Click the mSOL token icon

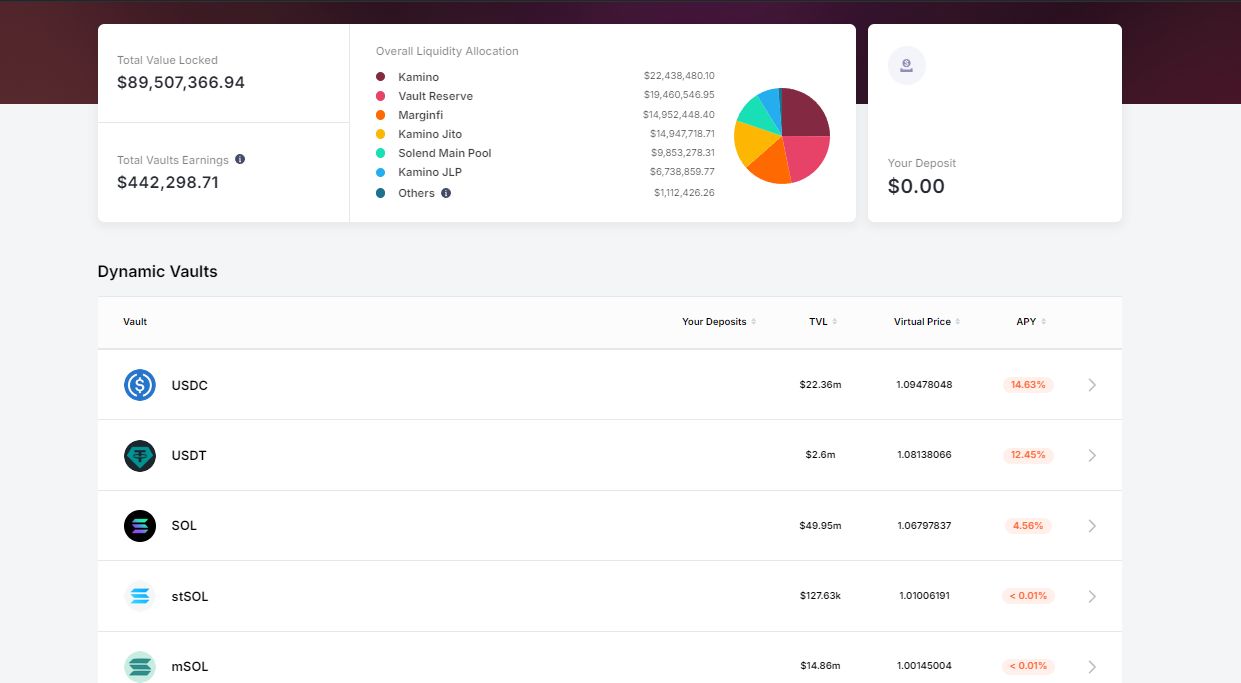click(x=140, y=666)
